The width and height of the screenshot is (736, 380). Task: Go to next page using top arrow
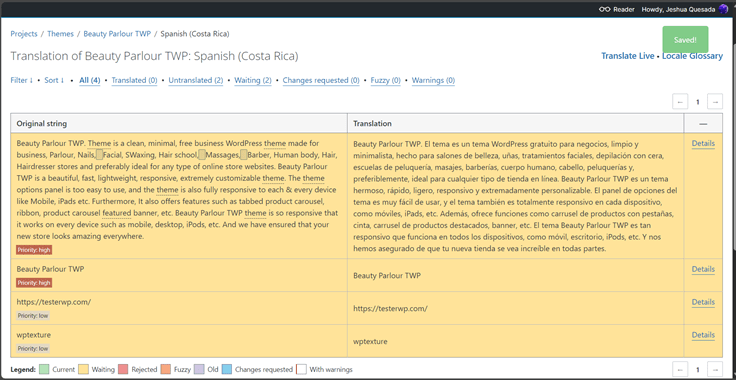click(715, 102)
